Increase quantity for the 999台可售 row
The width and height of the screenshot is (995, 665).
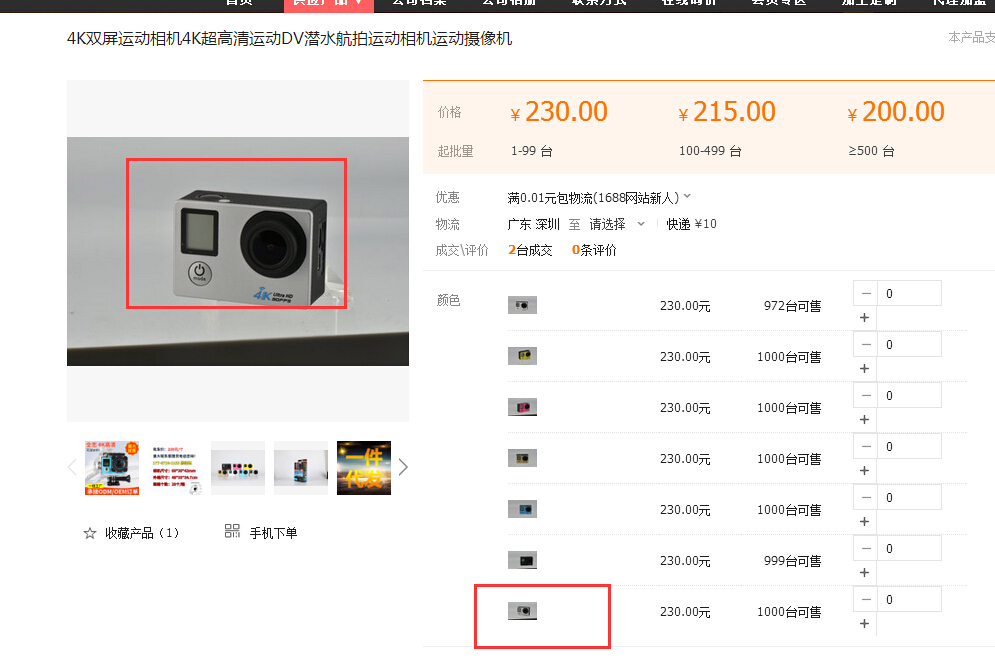[864, 573]
